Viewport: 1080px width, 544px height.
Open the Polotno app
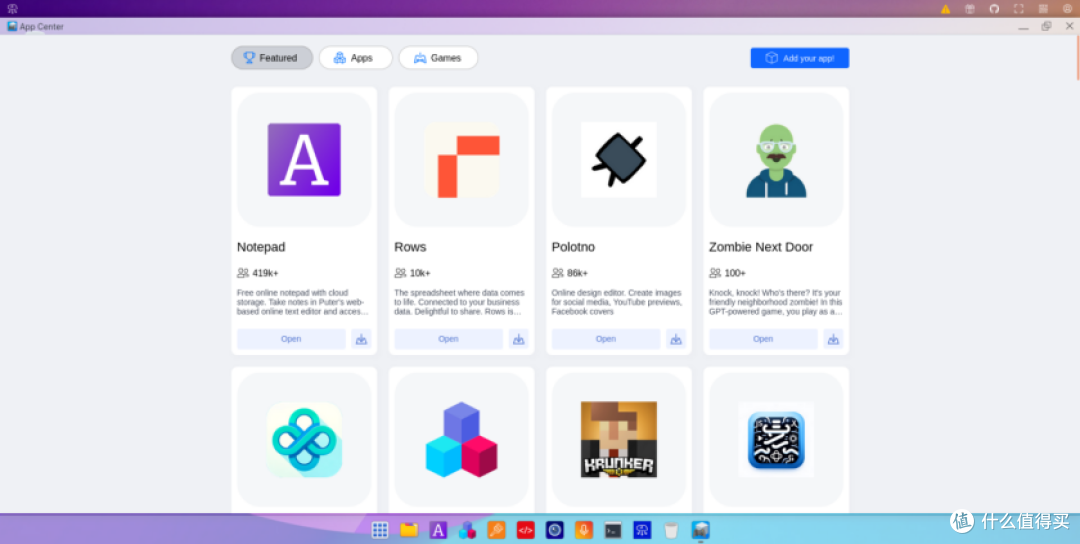[606, 339]
